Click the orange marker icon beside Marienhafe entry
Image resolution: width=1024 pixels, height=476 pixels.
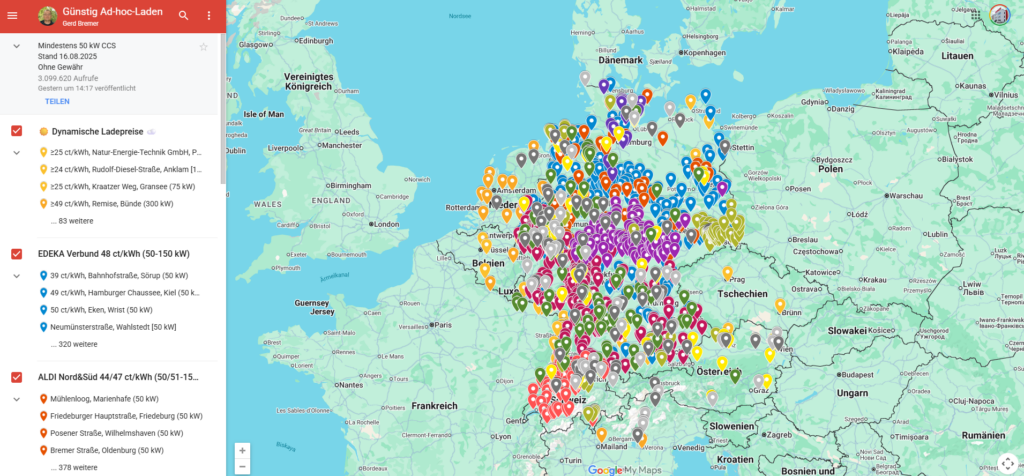click(43, 398)
